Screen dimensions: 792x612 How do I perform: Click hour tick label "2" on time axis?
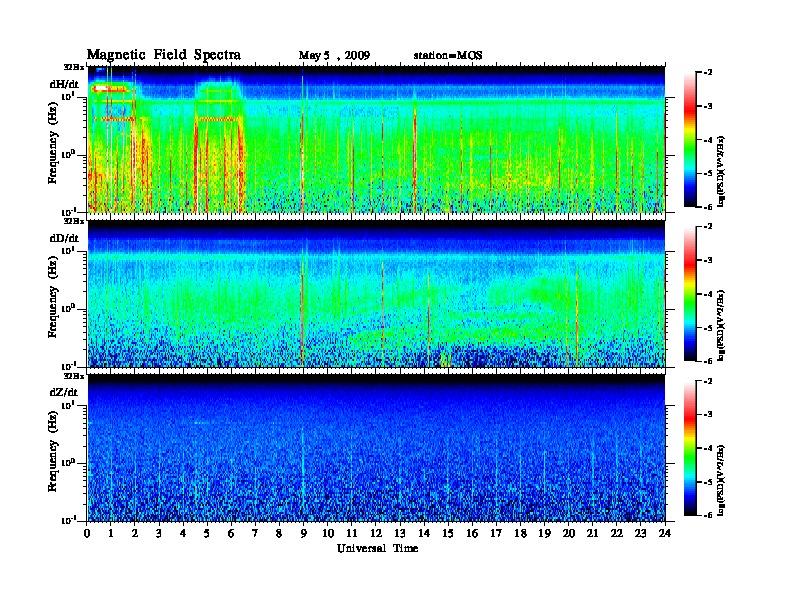point(135,533)
